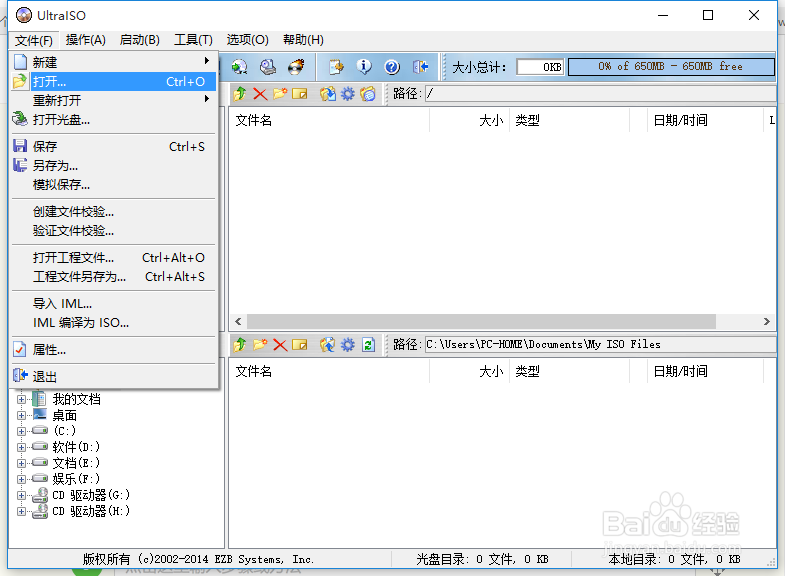Click the upper 路径 field showing /

point(601,94)
